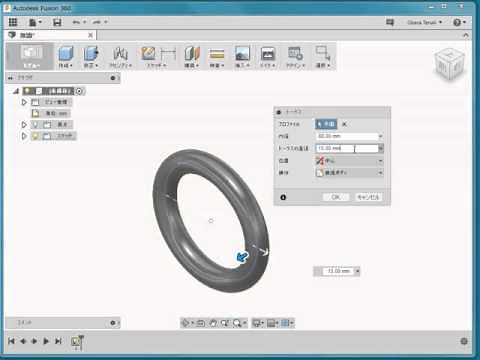The height and width of the screenshot is (360, 480).
Task: Open the Viewports layout menu
Action: click(287, 323)
